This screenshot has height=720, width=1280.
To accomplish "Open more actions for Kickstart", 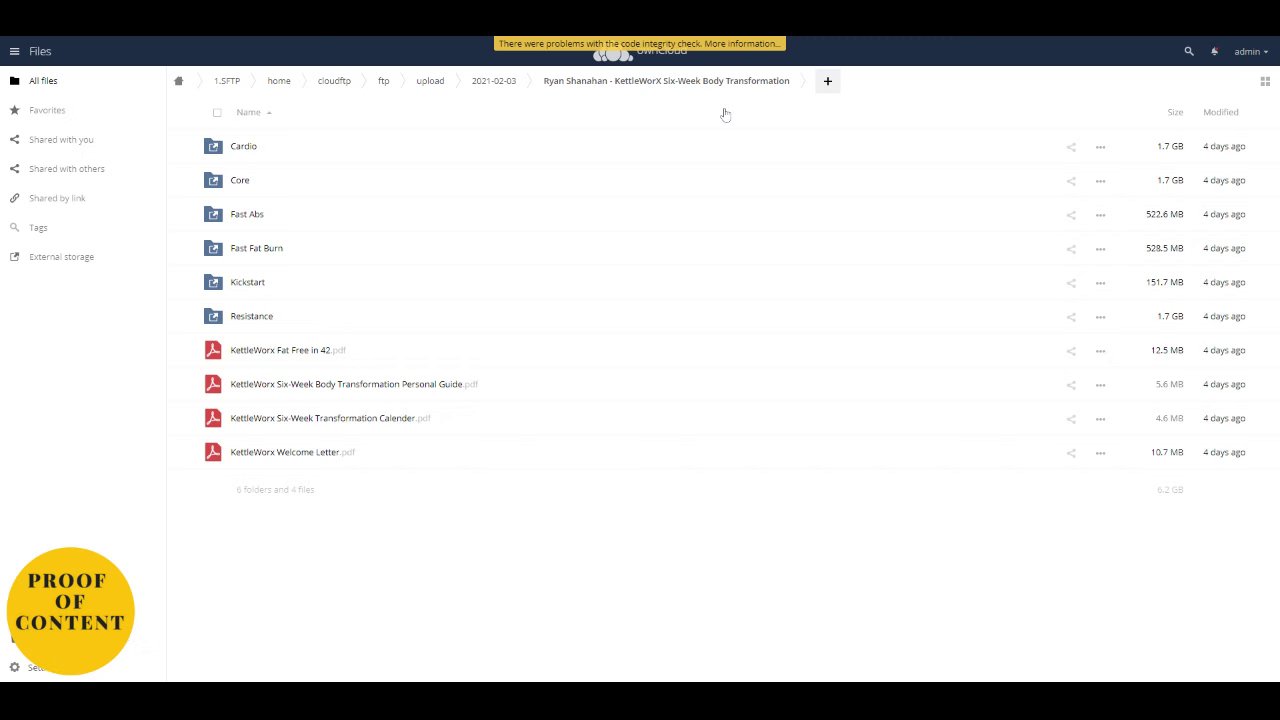I will click(x=1100, y=283).
